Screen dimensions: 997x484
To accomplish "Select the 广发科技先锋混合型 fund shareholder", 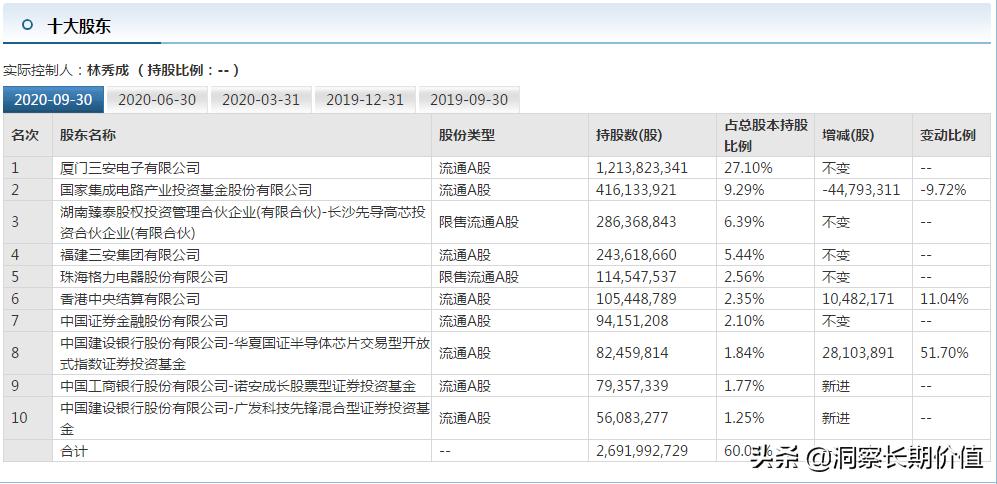I will pos(245,418).
